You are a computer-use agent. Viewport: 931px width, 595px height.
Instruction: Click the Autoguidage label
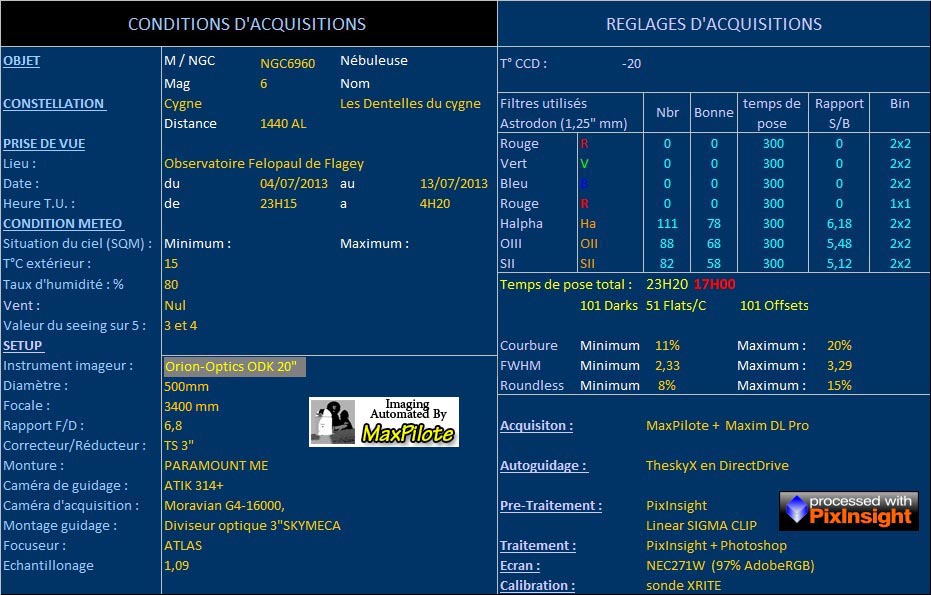[x=543, y=466]
